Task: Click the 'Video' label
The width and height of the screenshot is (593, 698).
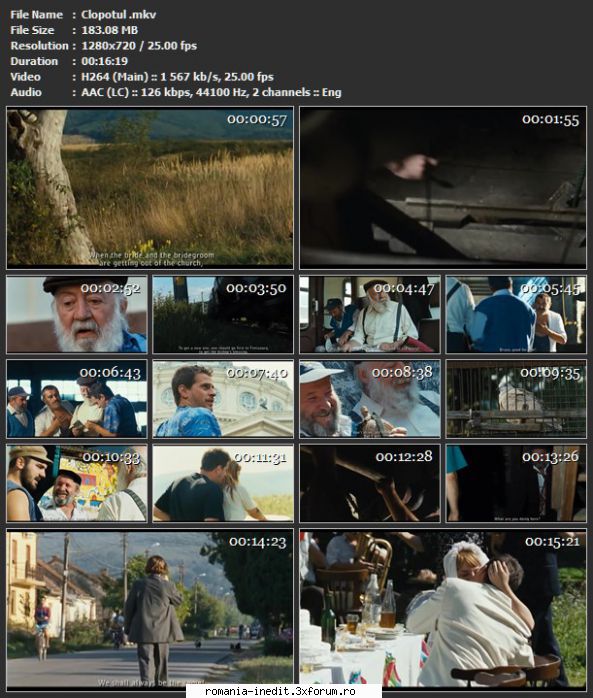Action: coord(25,77)
